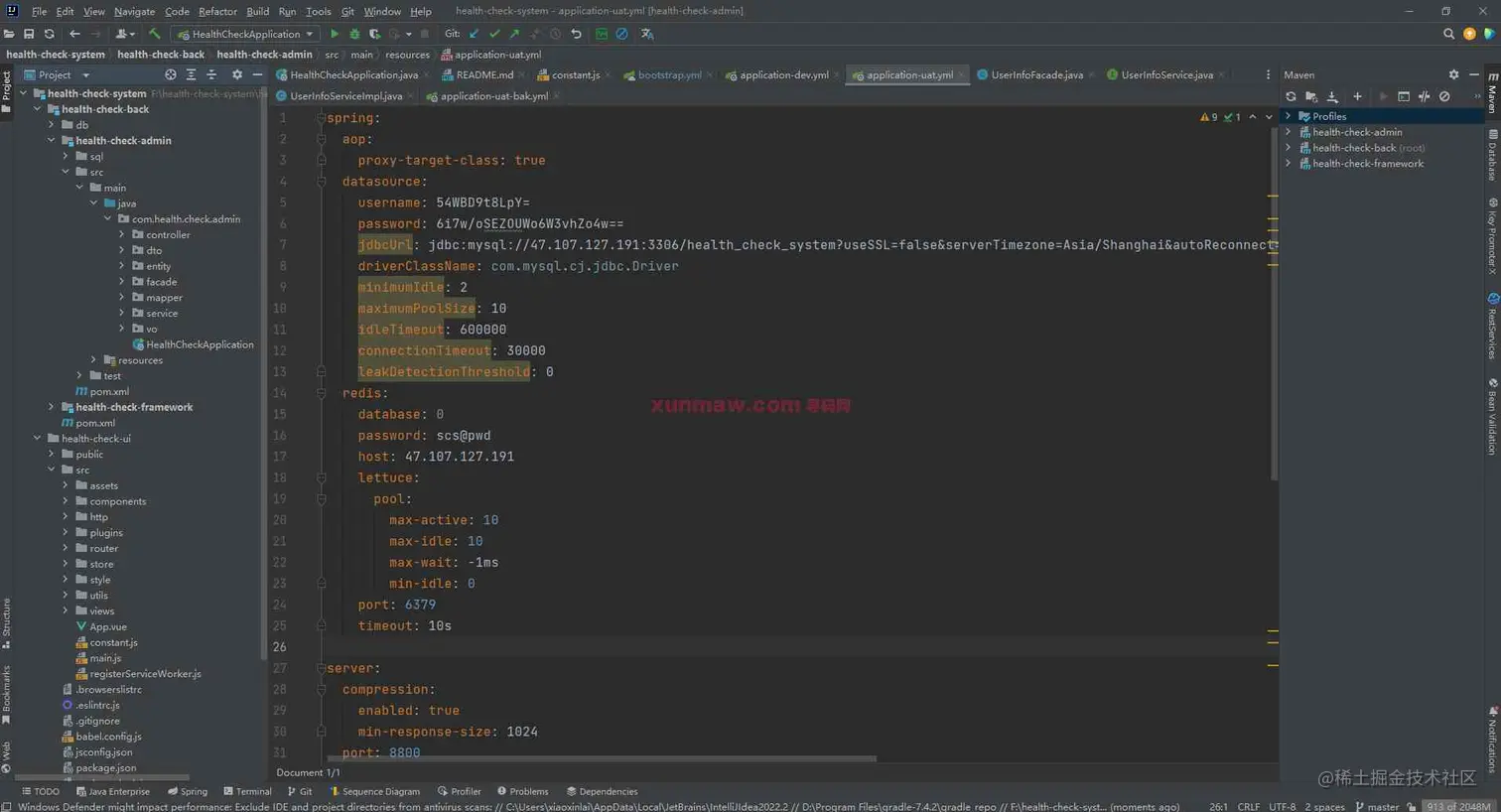Toggle the Notifications tool window stripe button
This screenshot has width=1501, height=812.
1492,742
